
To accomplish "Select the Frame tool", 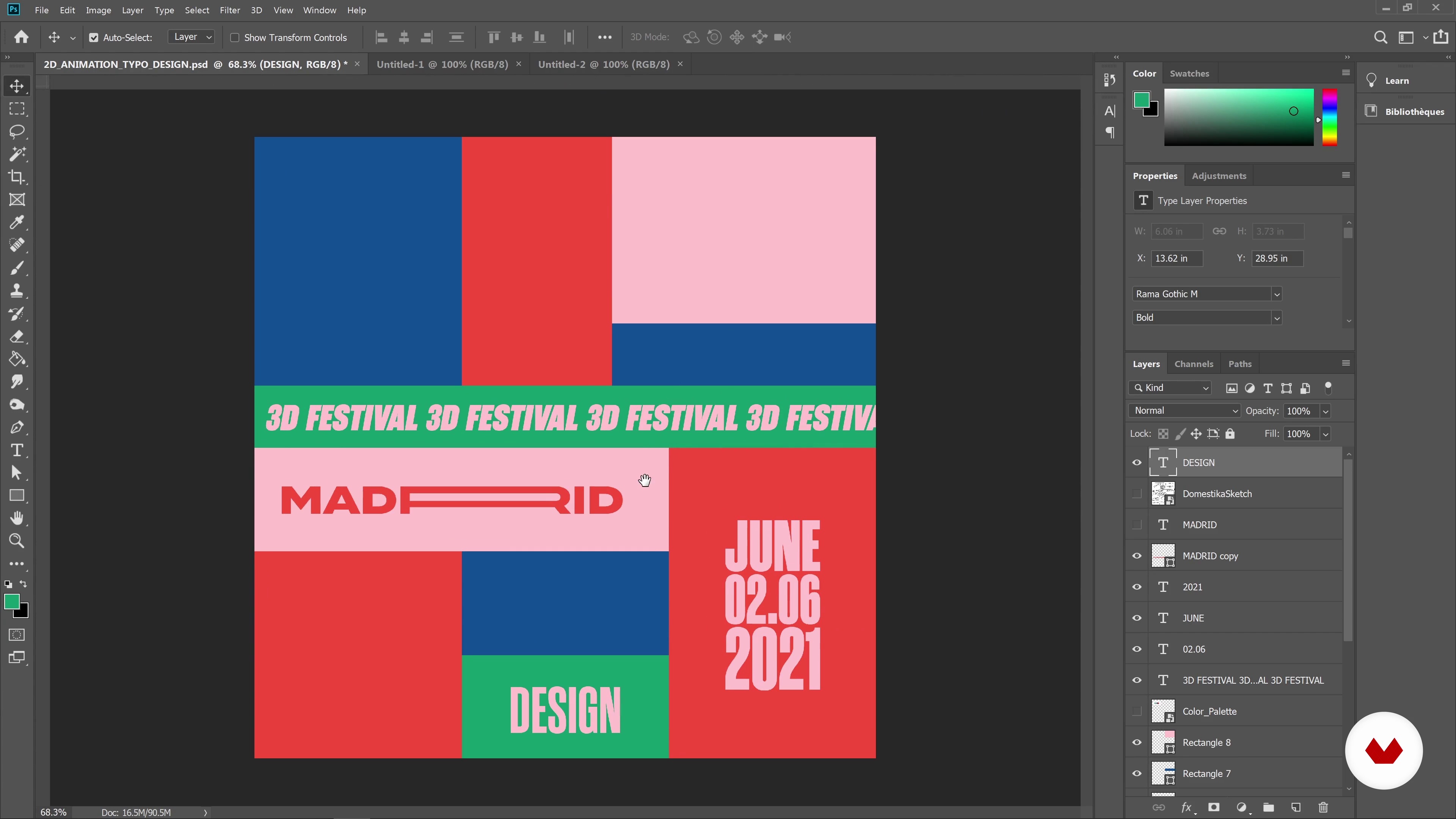I will click(17, 199).
